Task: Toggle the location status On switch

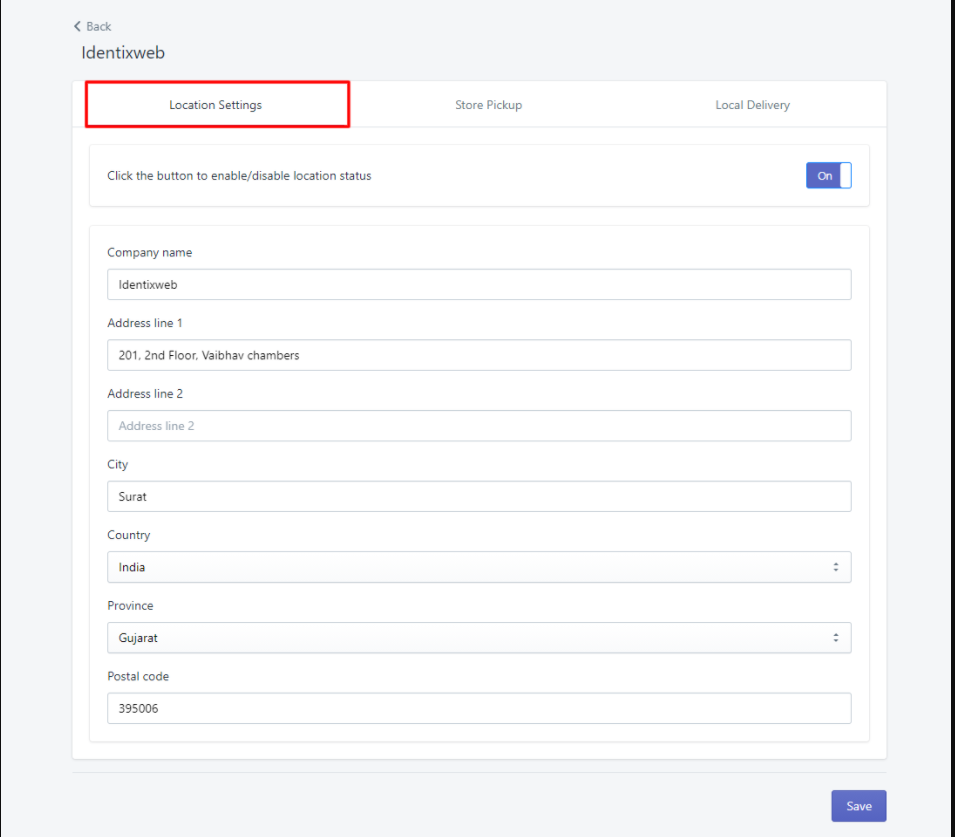Action: (x=828, y=175)
